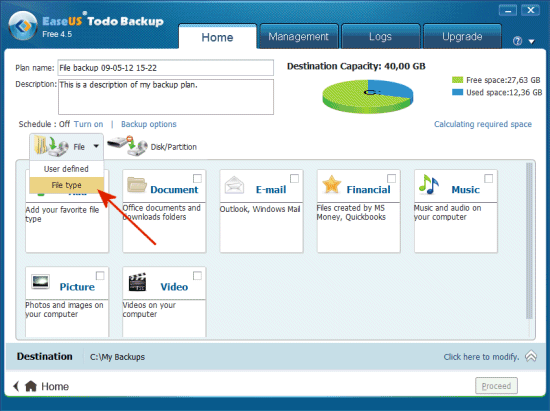Enable the E-mail backup checkbox
The height and width of the screenshot is (411, 550).
[295, 178]
